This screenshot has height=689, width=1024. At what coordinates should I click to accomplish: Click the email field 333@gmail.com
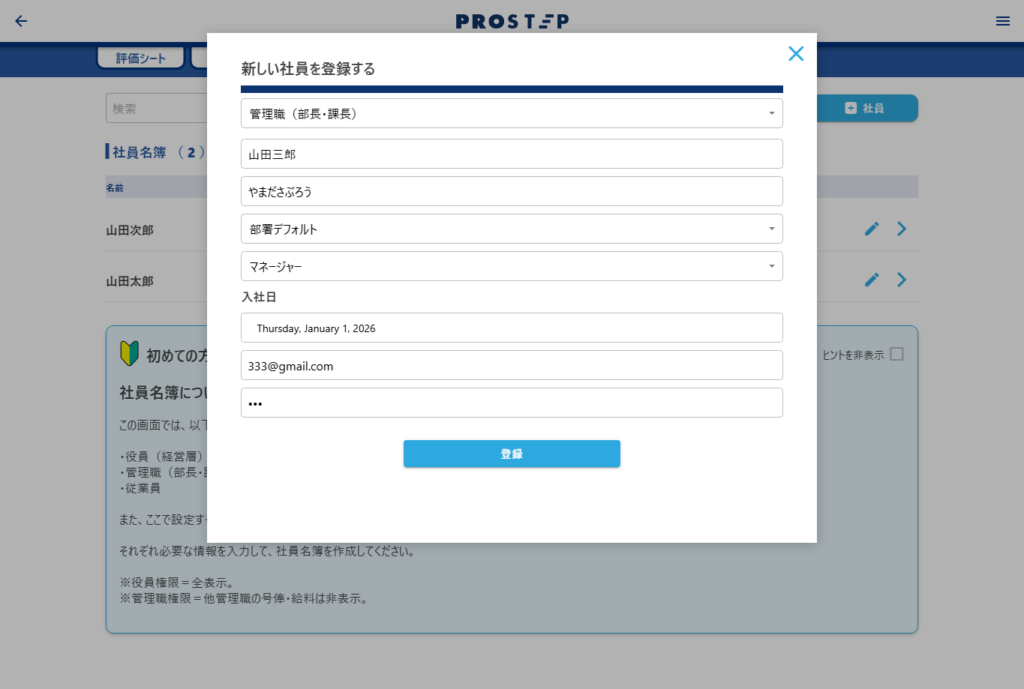pyautogui.click(x=511, y=366)
